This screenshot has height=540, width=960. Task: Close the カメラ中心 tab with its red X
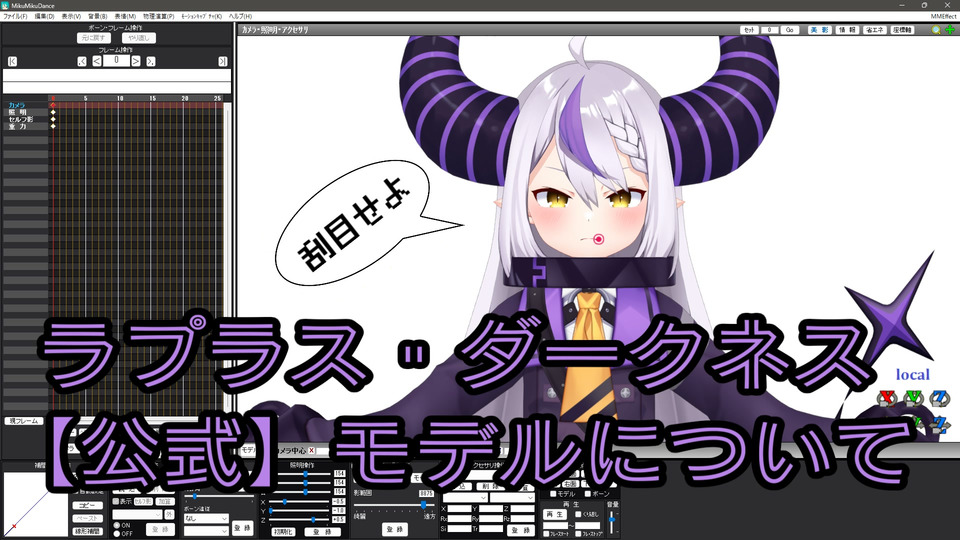click(311, 450)
